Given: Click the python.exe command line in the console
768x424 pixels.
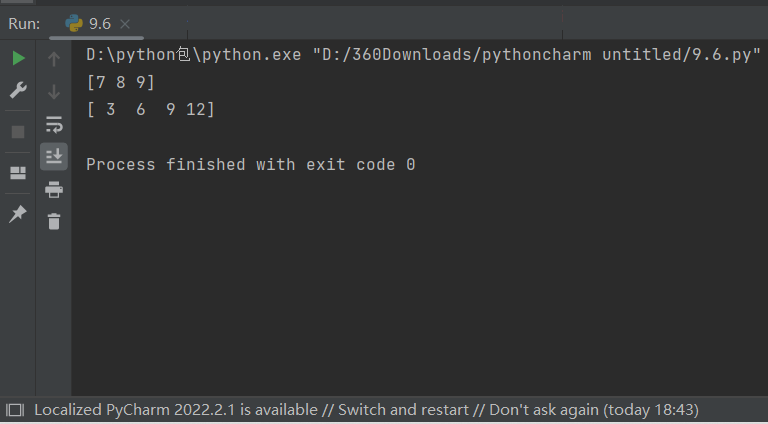Looking at the screenshot, I should [x=423, y=54].
